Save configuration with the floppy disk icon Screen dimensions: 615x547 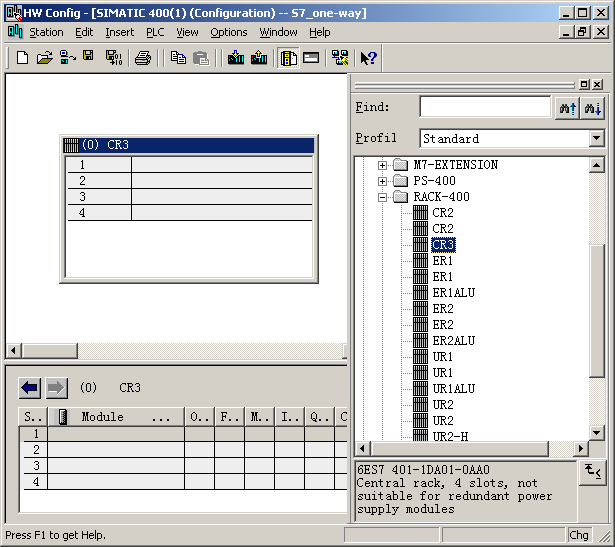pos(88,56)
